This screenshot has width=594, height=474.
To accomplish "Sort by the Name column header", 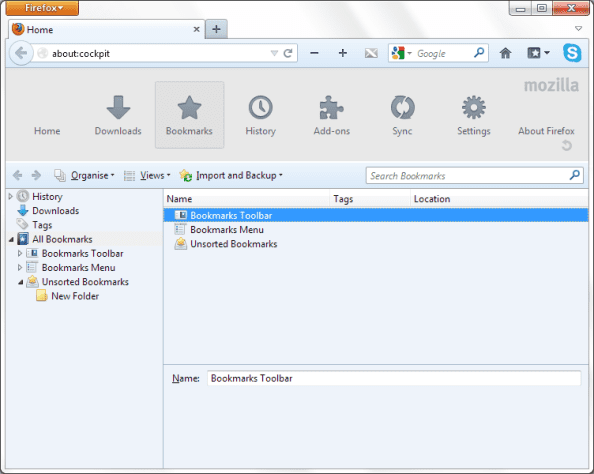I will pyautogui.click(x=247, y=199).
